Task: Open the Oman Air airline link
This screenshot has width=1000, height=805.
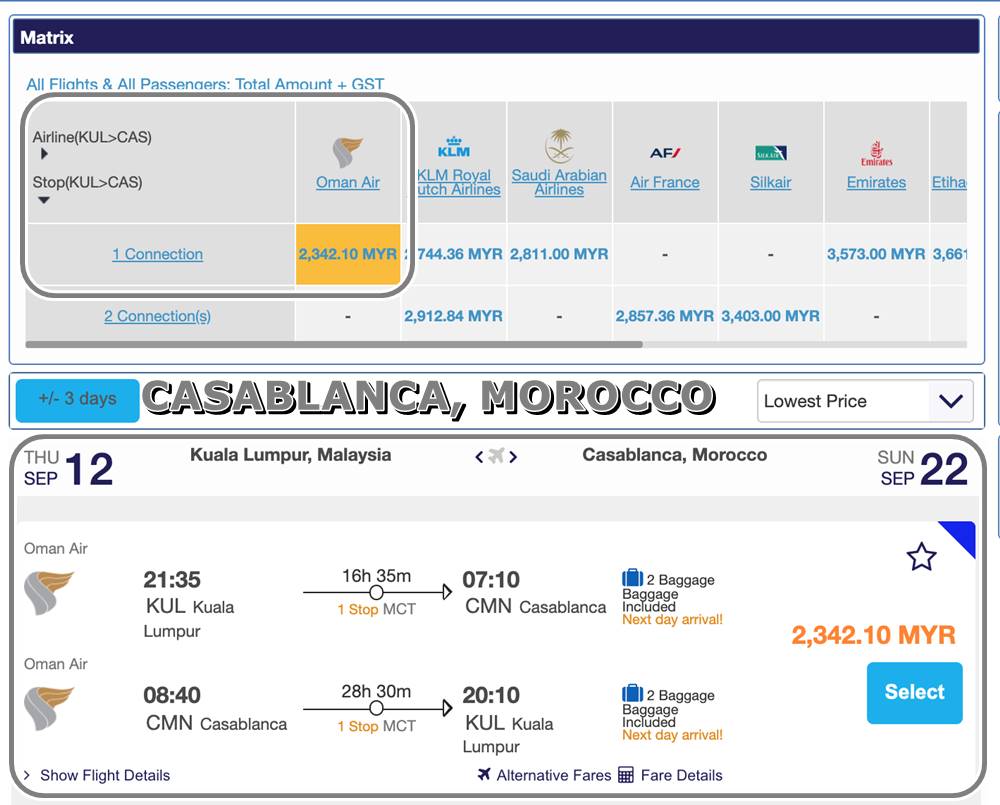Action: click(x=348, y=182)
